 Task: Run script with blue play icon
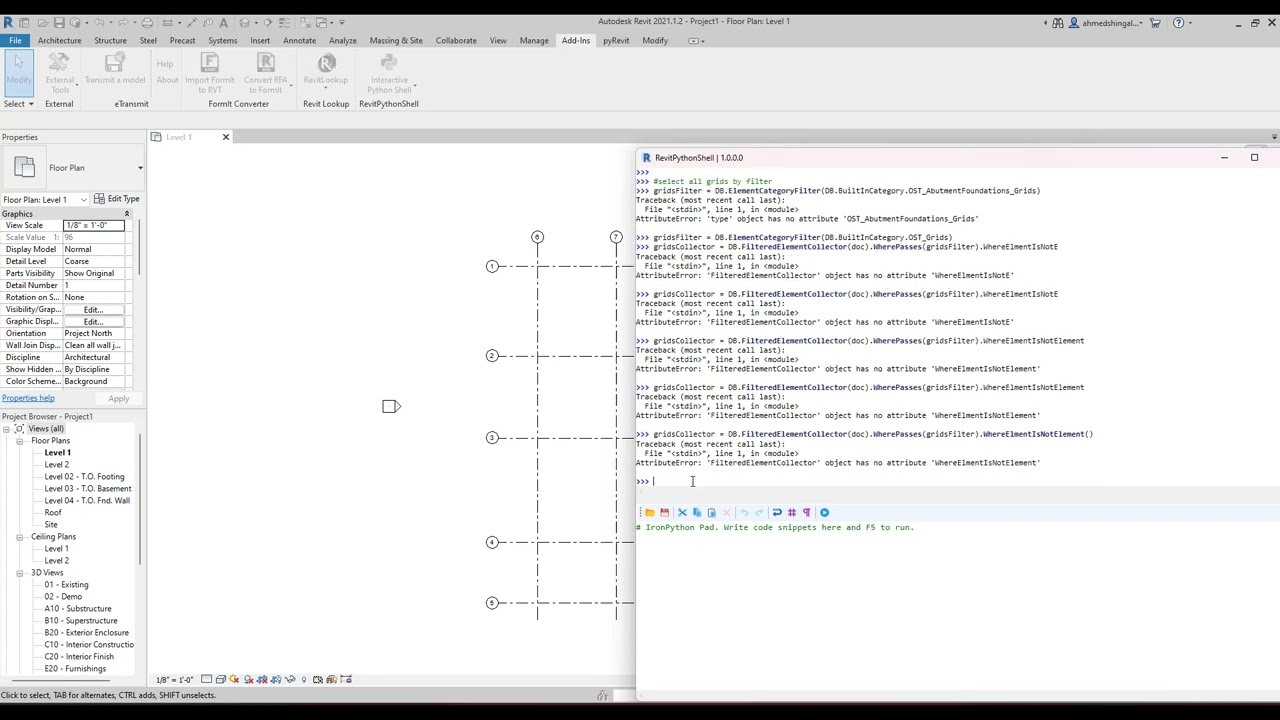coord(824,512)
